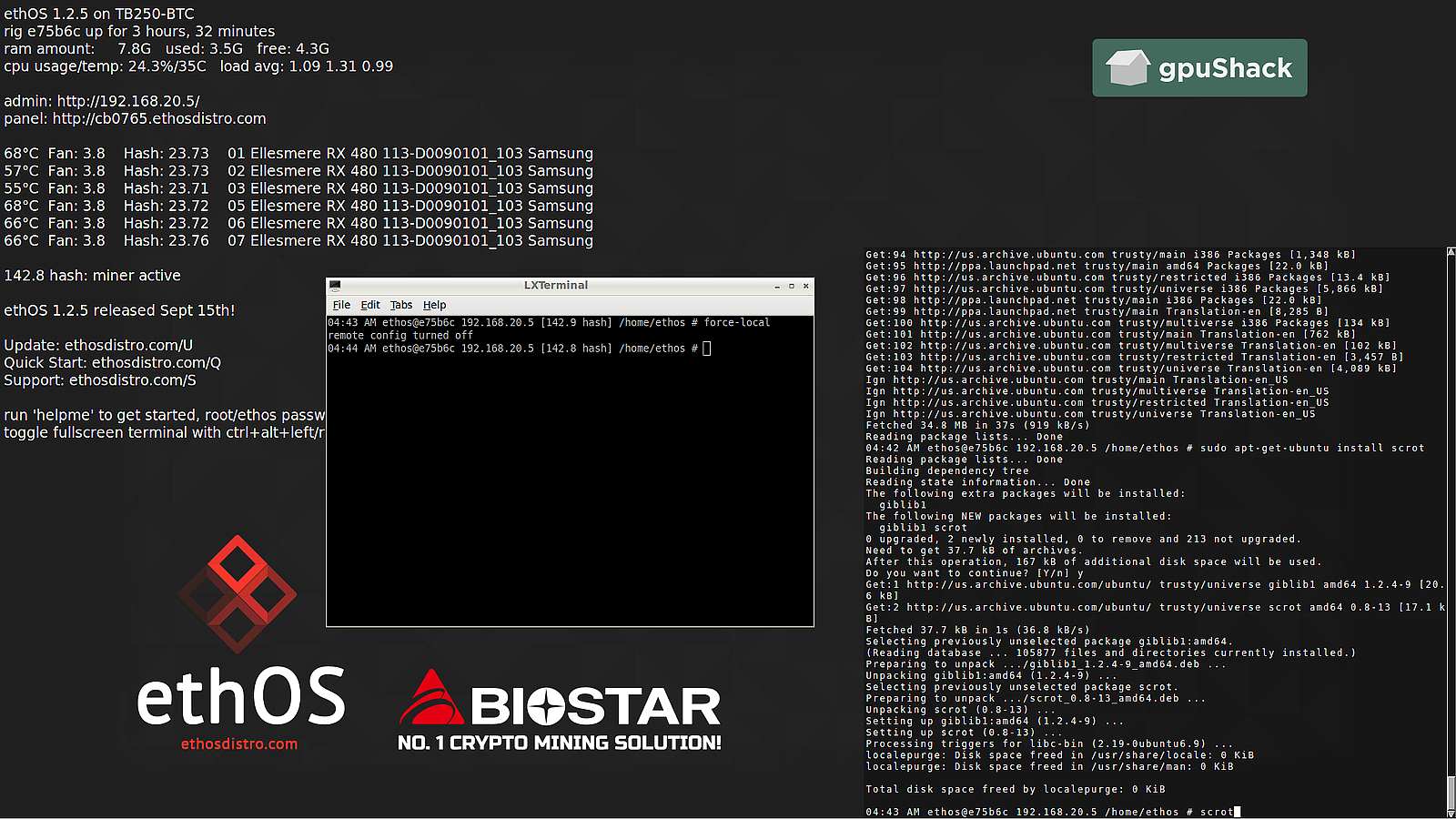Open the Tabs menu in LXTerminal

point(401,305)
